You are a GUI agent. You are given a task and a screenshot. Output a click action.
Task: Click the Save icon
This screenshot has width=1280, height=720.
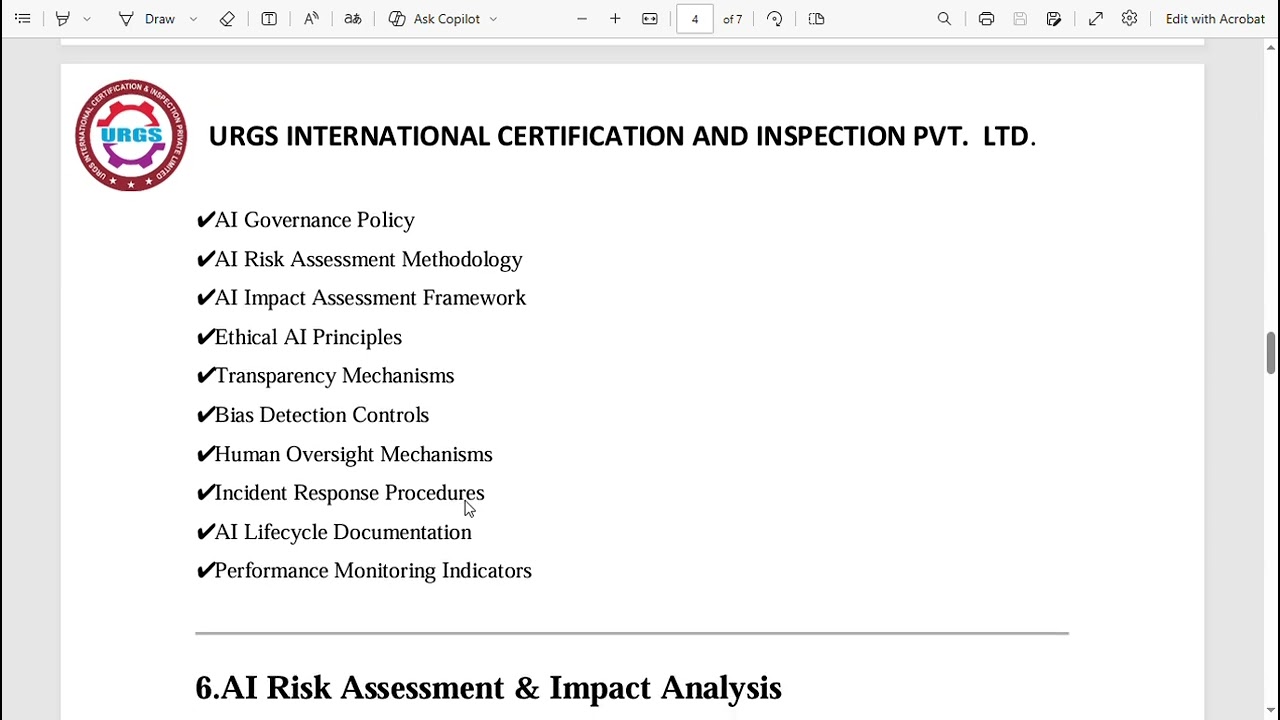[1020, 19]
